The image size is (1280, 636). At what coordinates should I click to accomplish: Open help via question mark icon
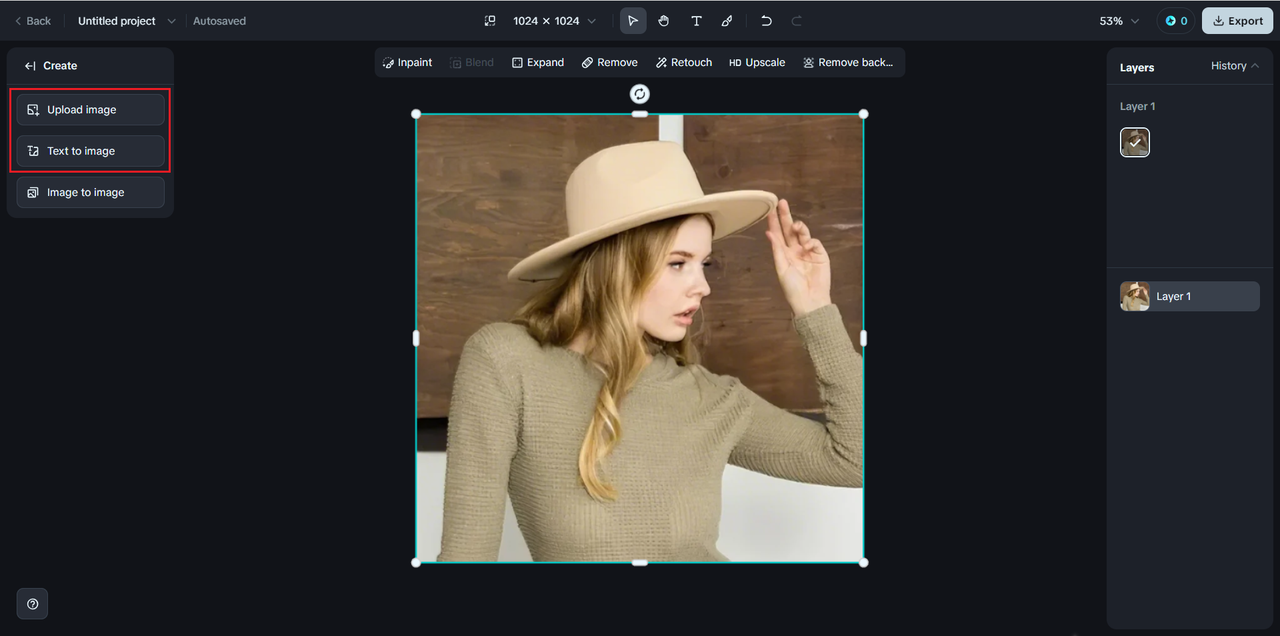pos(33,604)
